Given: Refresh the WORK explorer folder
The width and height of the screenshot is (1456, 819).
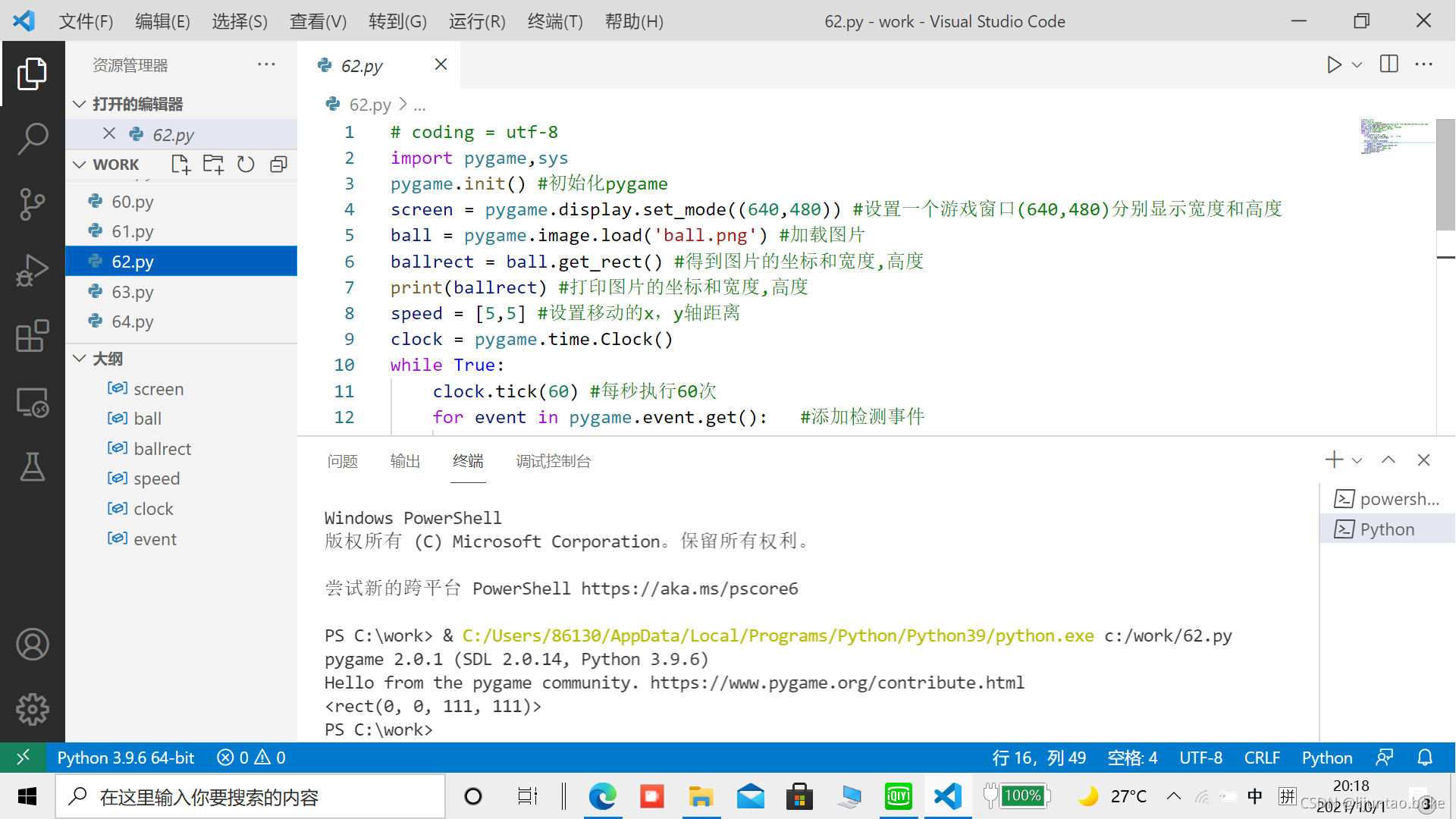Looking at the screenshot, I should 246,165.
